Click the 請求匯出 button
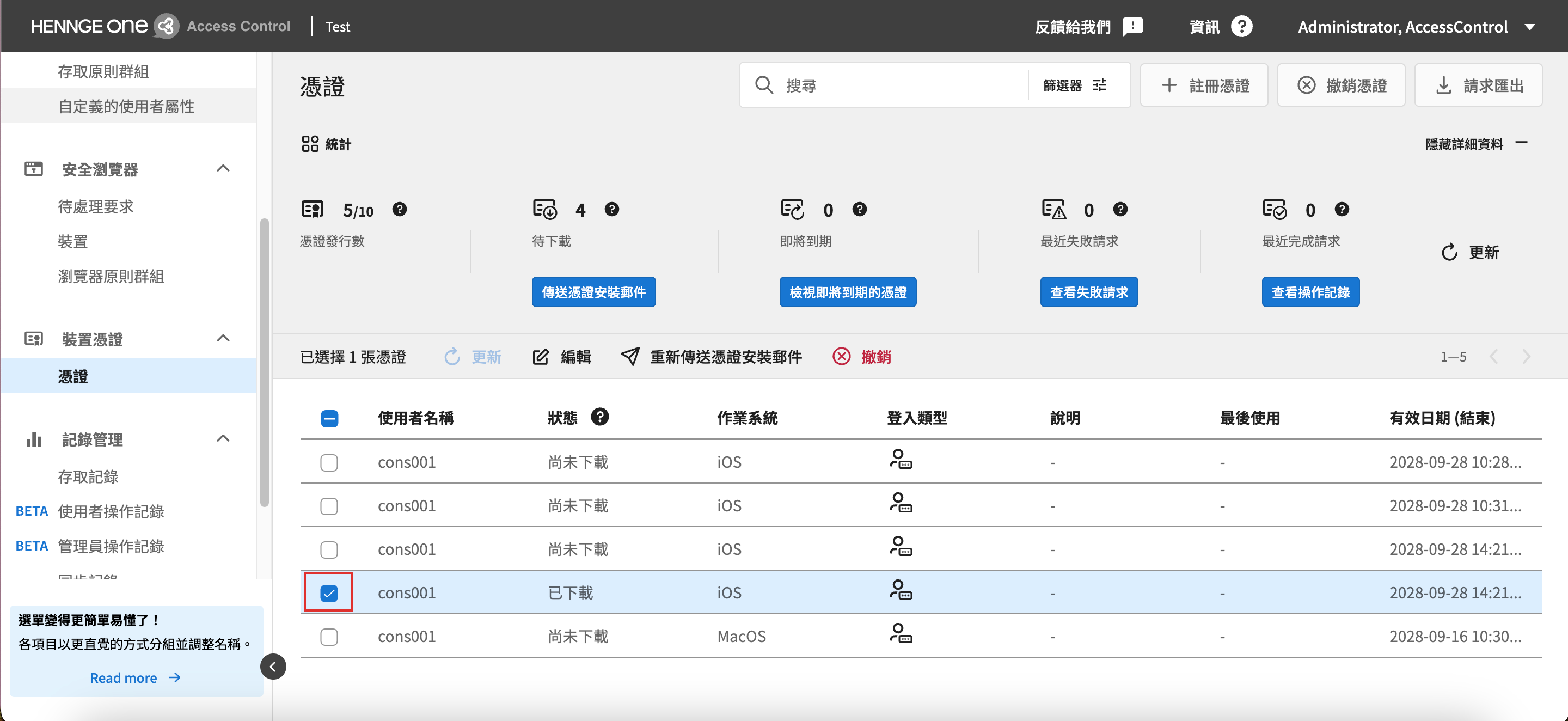This screenshot has width=1568, height=721. click(1478, 85)
